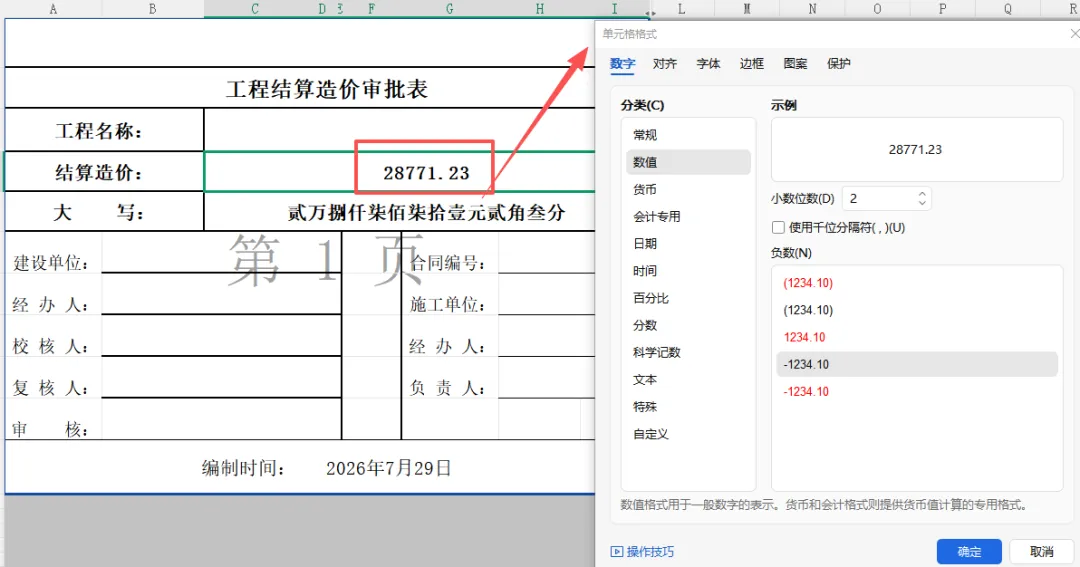This screenshot has height=567, width=1080.
Task: Select the 校核人： cell
Action: (53, 346)
